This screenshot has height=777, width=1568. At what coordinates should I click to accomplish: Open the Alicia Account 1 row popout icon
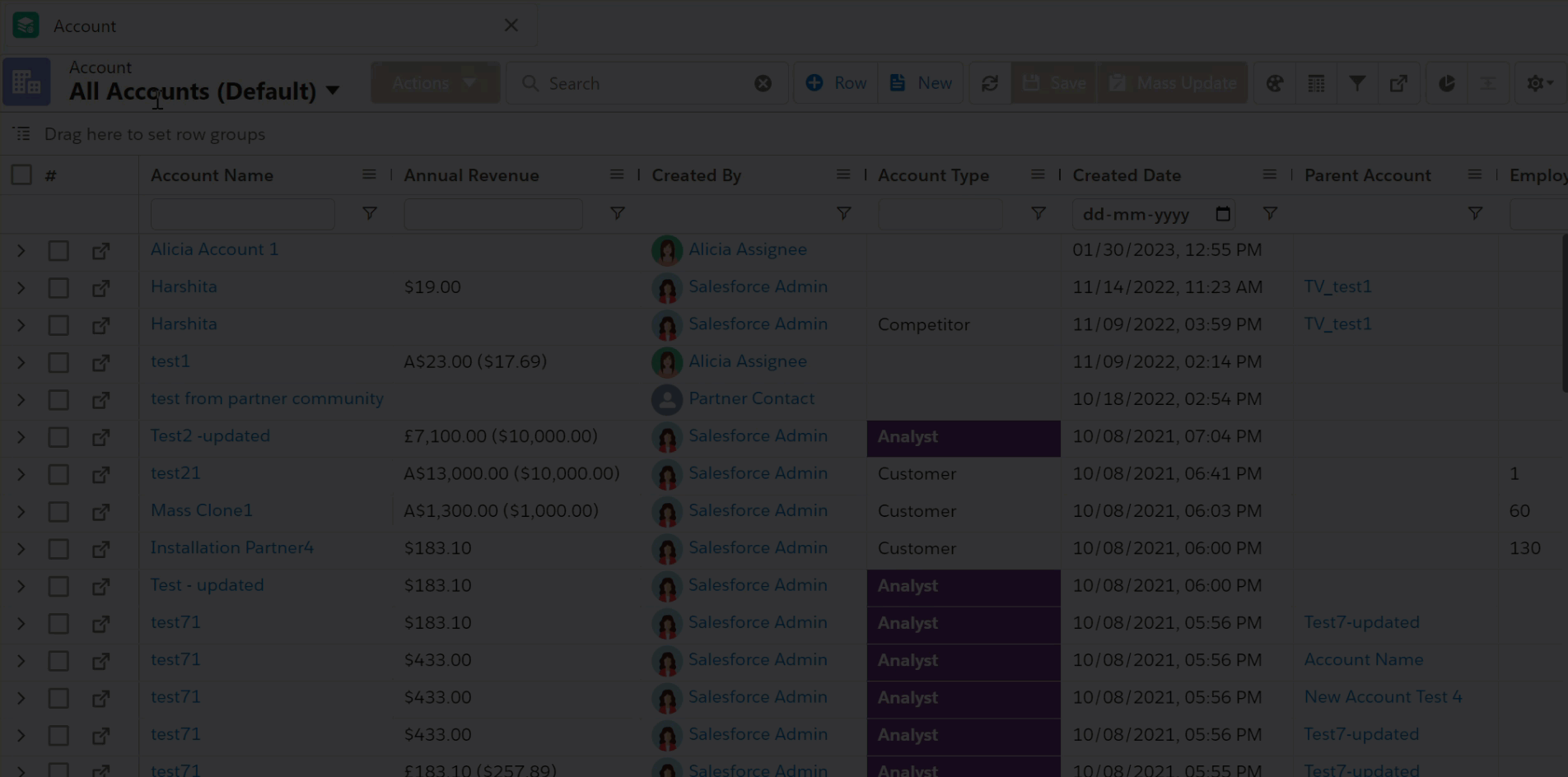tap(100, 250)
